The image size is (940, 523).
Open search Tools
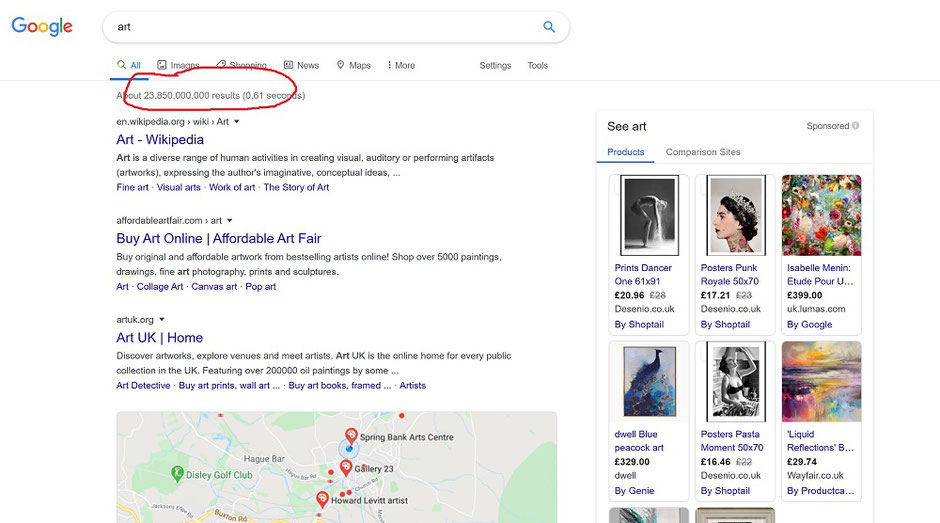(538, 65)
